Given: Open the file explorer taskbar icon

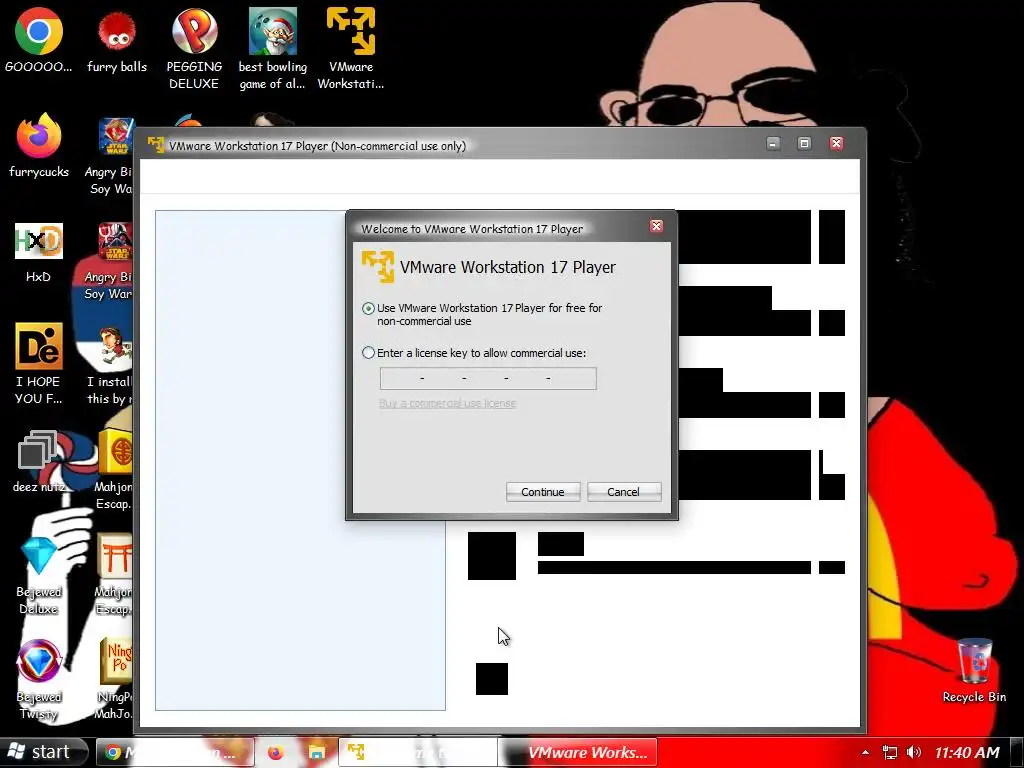Looking at the screenshot, I should pos(317,752).
